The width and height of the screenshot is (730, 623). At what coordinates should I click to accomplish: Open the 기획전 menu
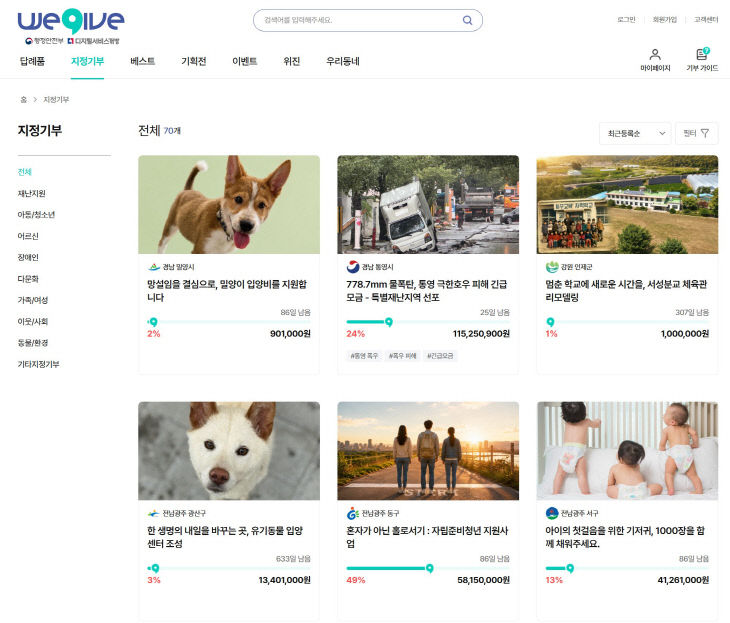coord(194,61)
